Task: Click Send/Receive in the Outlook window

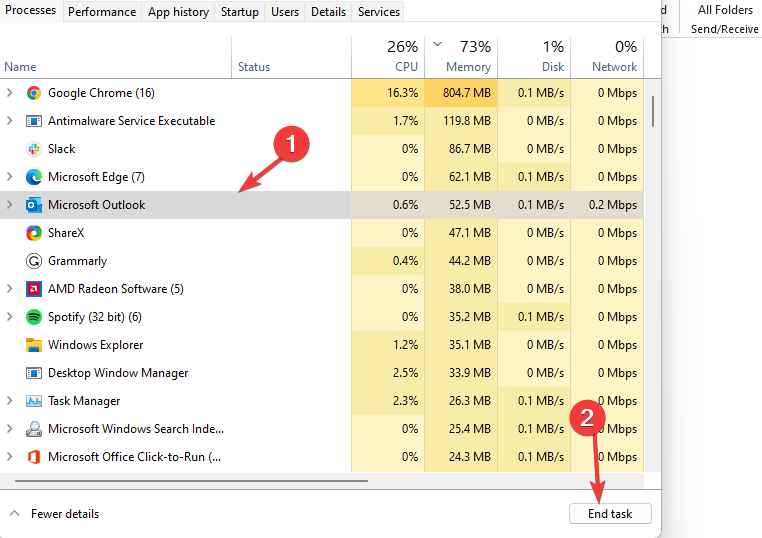Action: point(725,29)
